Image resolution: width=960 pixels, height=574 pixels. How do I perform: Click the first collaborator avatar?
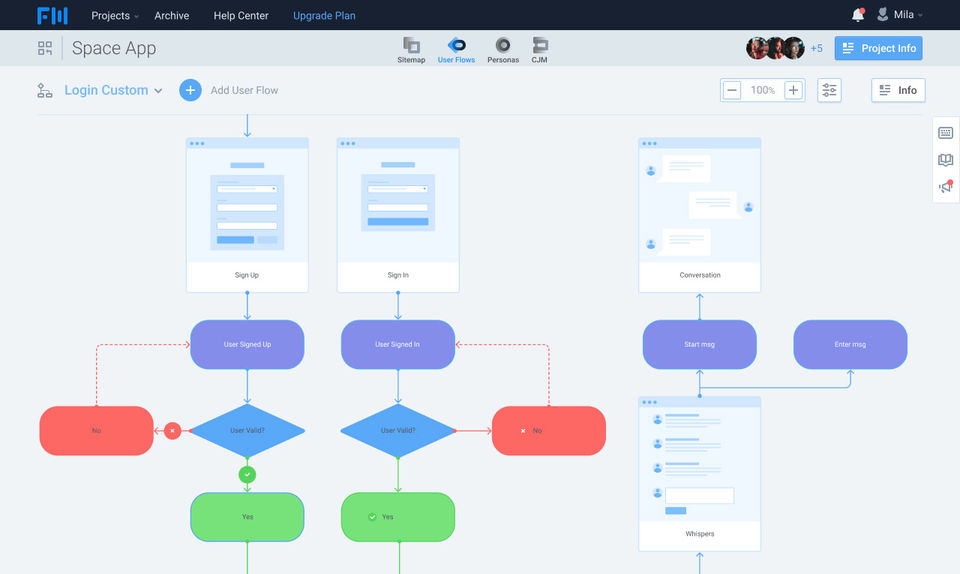[x=757, y=48]
